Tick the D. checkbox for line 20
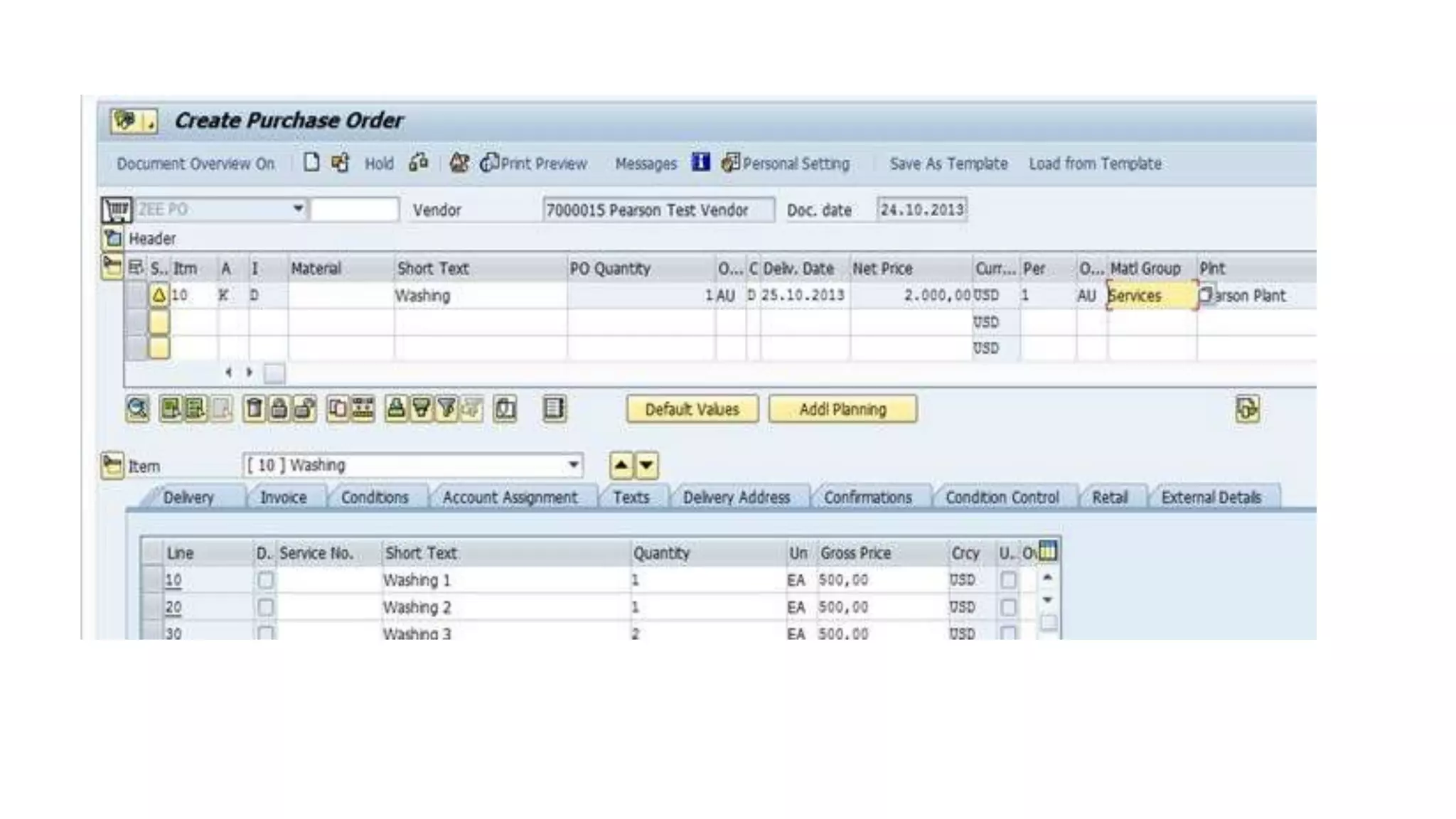 (x=265, y=608)
